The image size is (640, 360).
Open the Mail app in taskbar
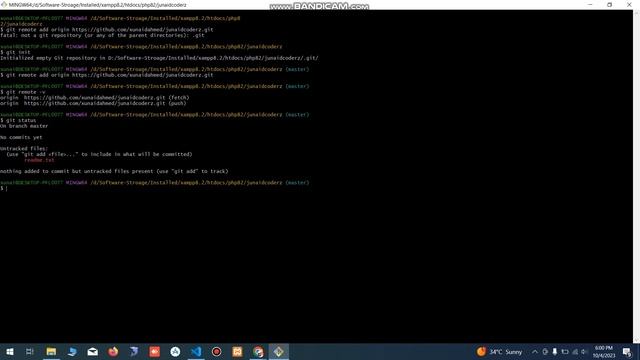click(x=93, y=351)
